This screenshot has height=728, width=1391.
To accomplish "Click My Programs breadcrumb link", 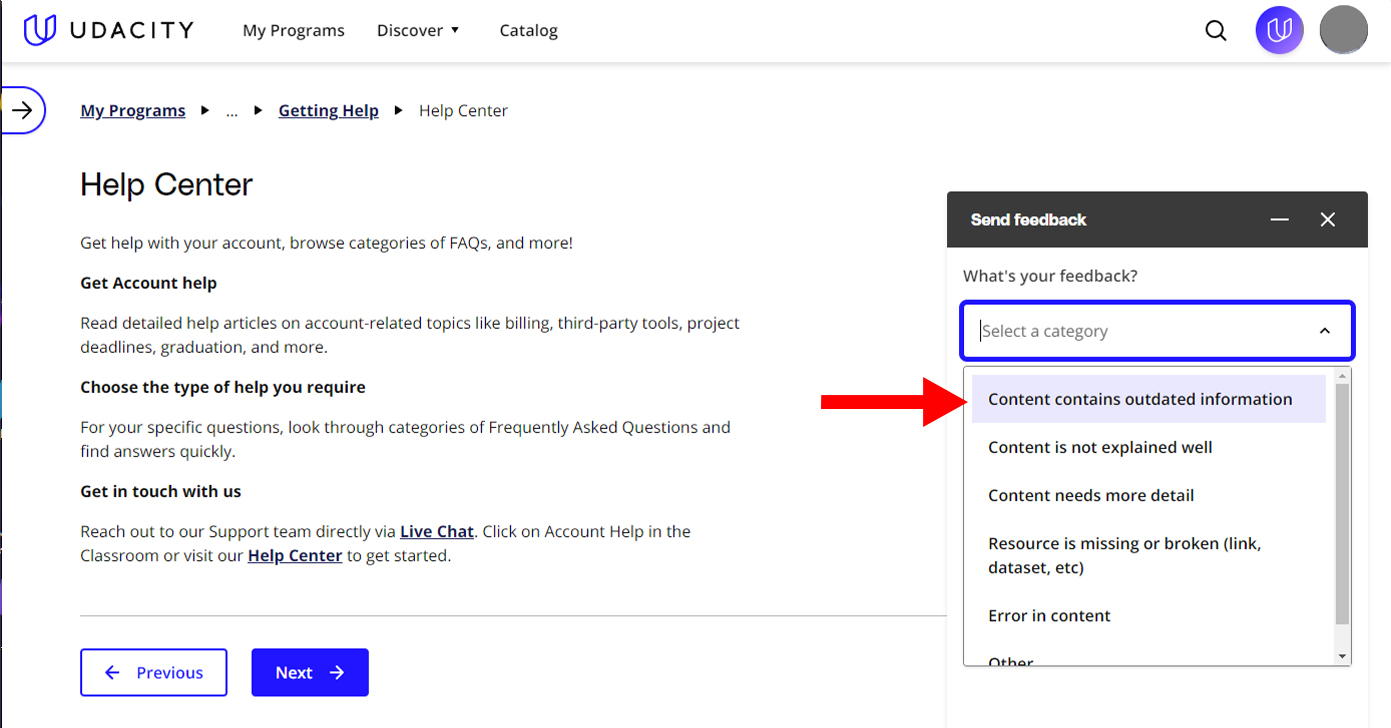I will [133, 111].
